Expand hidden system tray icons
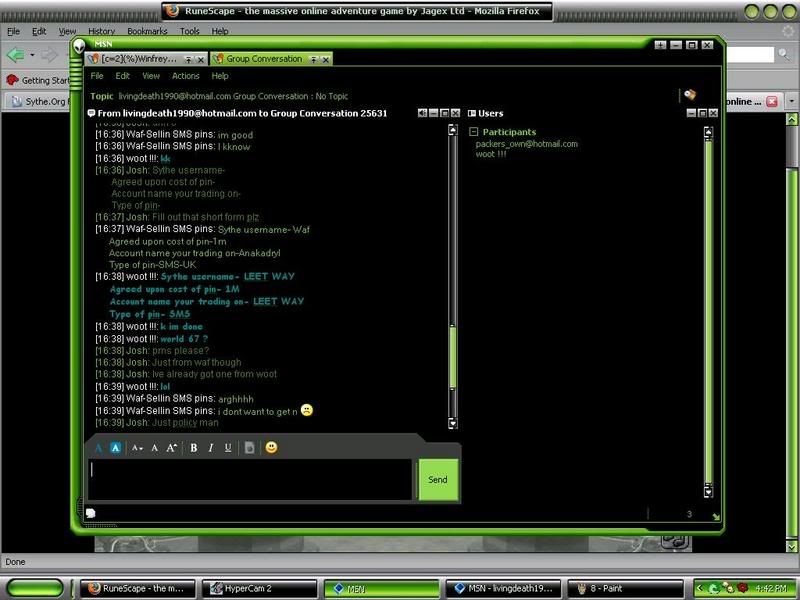Screen dimensions: 800x600 699,588
